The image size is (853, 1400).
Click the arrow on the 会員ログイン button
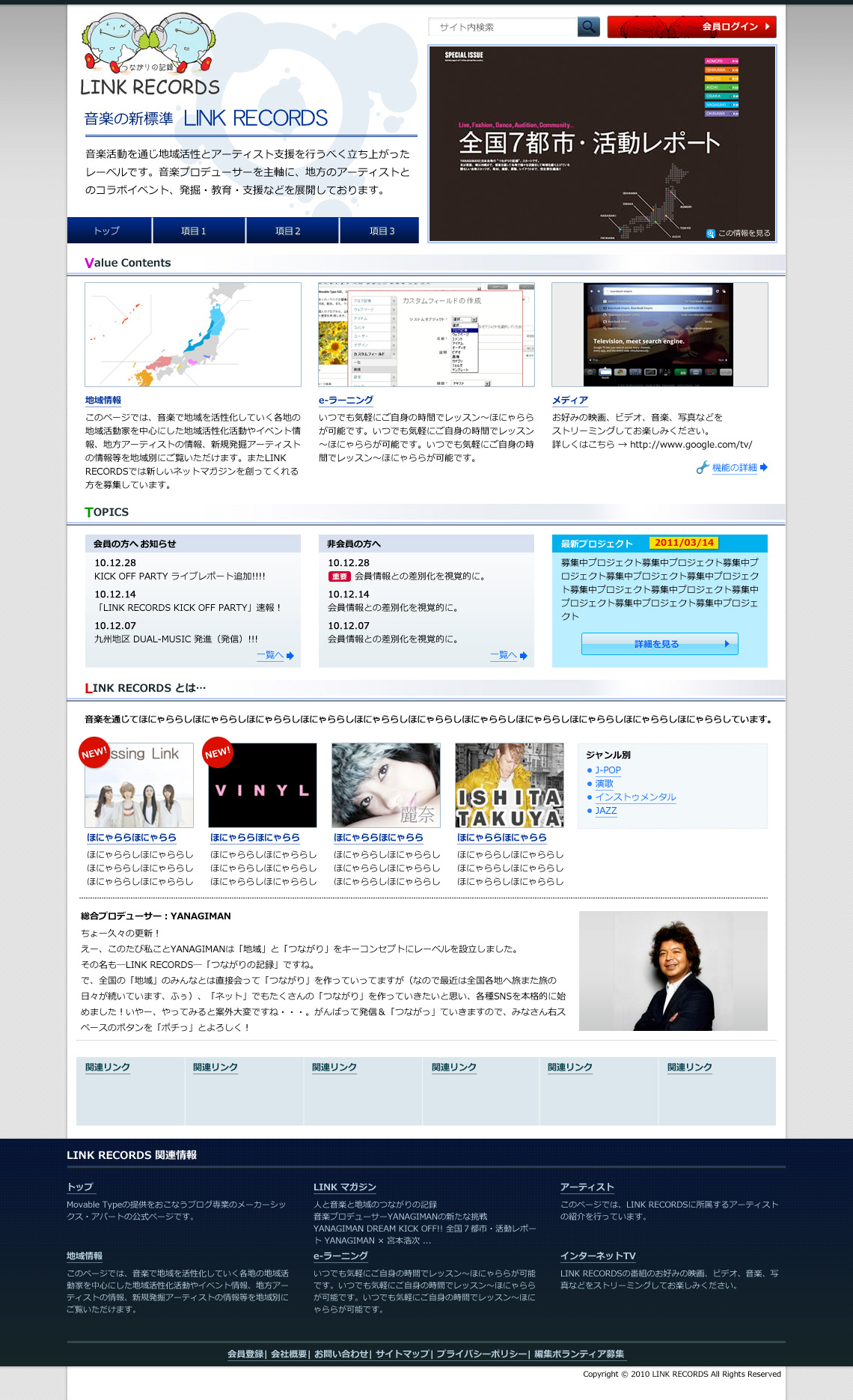coord(767,27)
